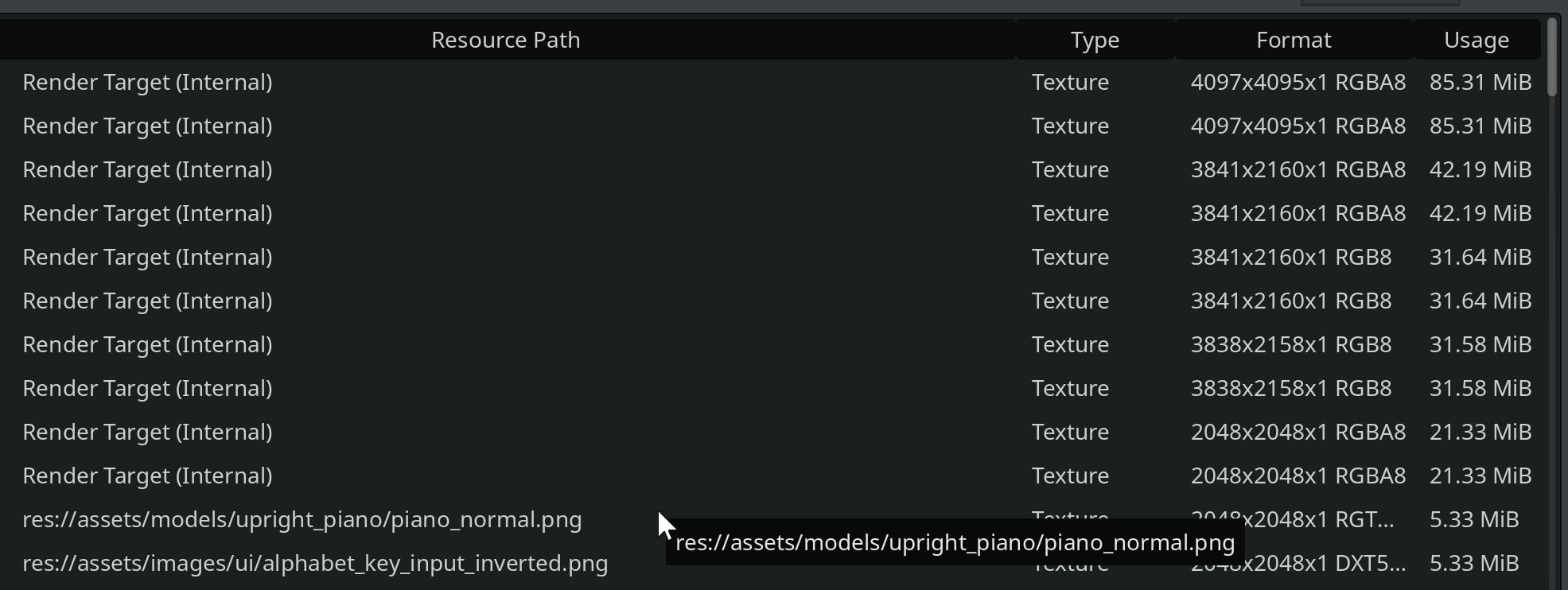Sort by the Format column header

click(1294, 40)
